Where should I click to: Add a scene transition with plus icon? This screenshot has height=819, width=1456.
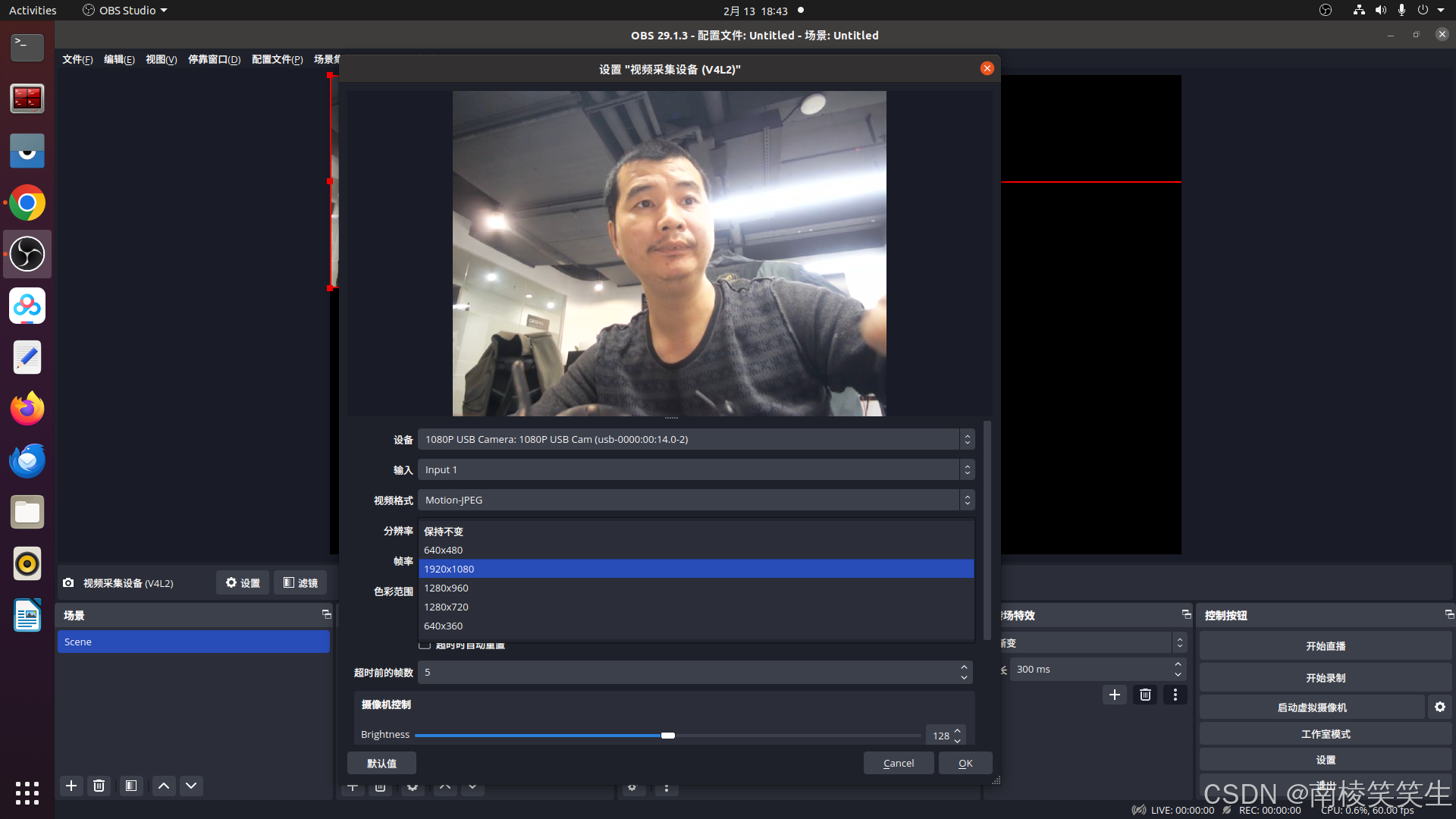click(x=1114, y=695)
